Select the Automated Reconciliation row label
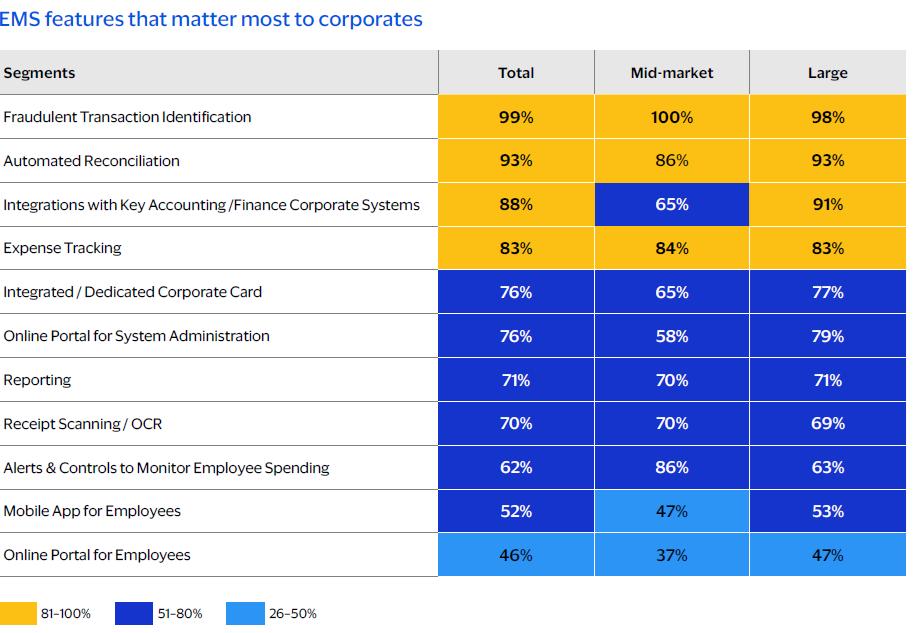The height and width of the screenshot is (633, 913). tap(92, 161)
